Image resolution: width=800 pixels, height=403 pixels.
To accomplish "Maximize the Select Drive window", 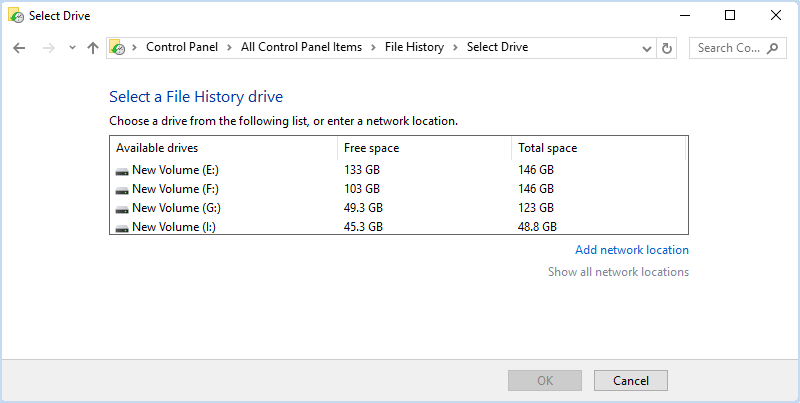I will coord(730,16).
